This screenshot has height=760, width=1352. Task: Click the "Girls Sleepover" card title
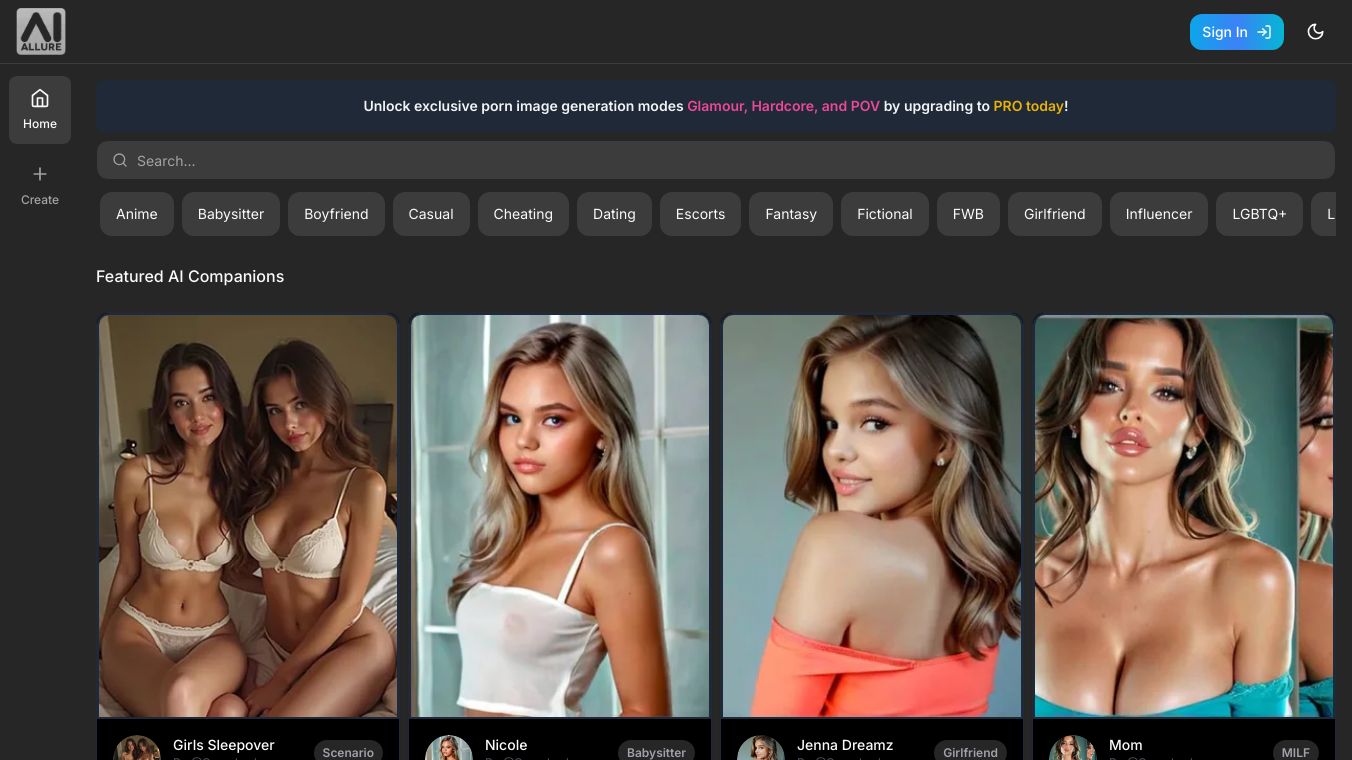click(x=224, y=745)
